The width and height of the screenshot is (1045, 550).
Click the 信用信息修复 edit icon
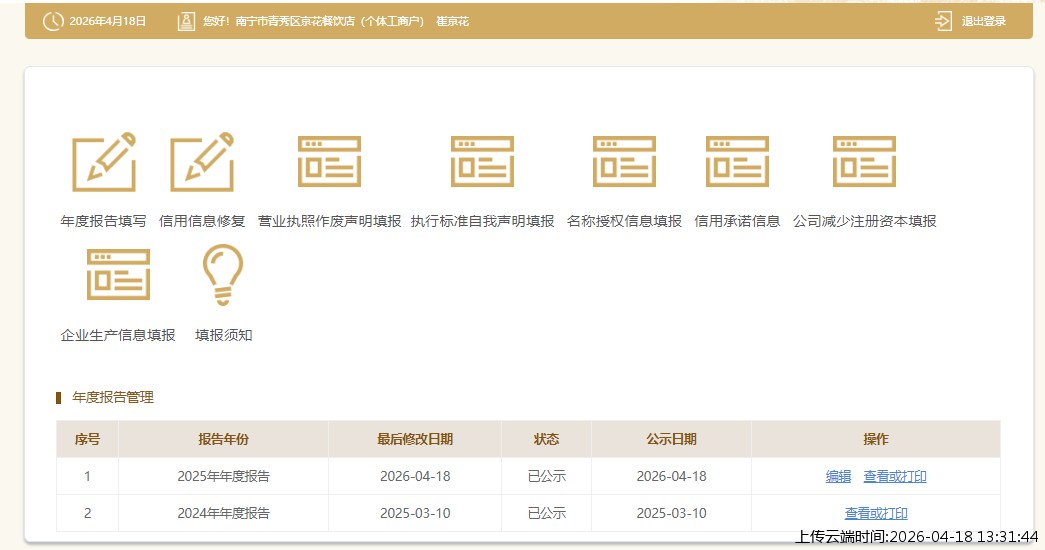pyautogui.click(x=201, y=162)
